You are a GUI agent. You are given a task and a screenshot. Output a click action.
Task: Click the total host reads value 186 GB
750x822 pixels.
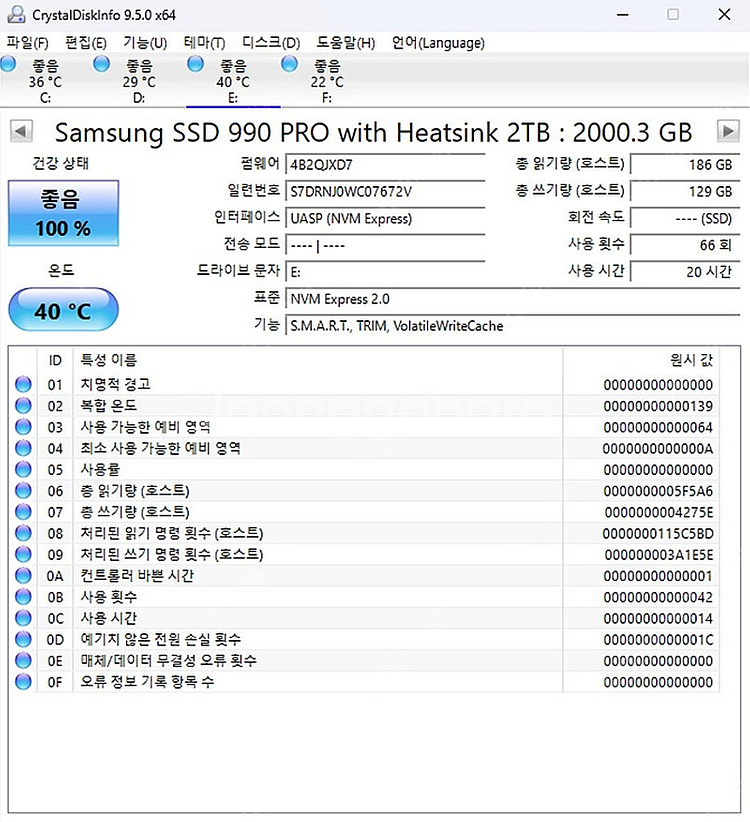pos(685,165)
